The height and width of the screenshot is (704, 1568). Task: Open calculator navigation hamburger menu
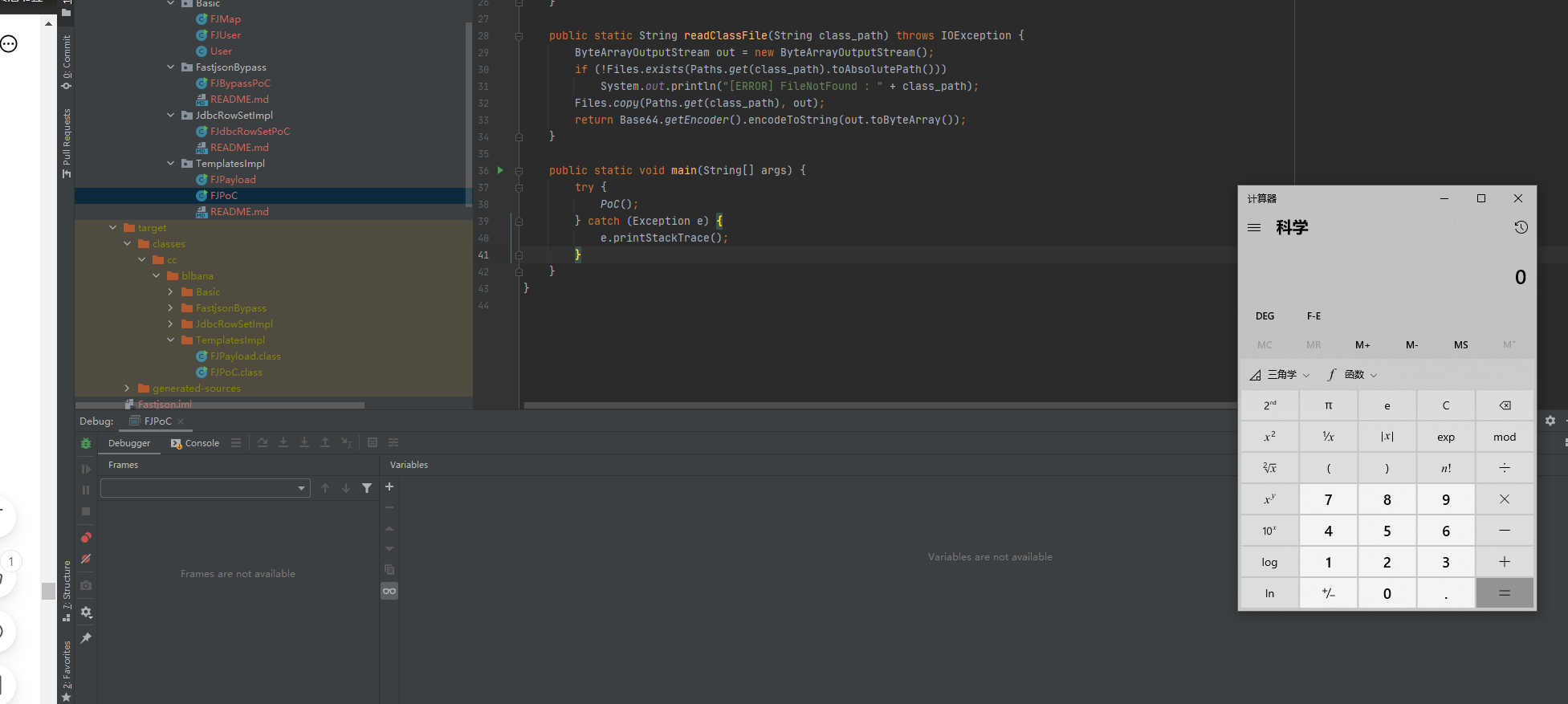click(x=1254, y=228)
